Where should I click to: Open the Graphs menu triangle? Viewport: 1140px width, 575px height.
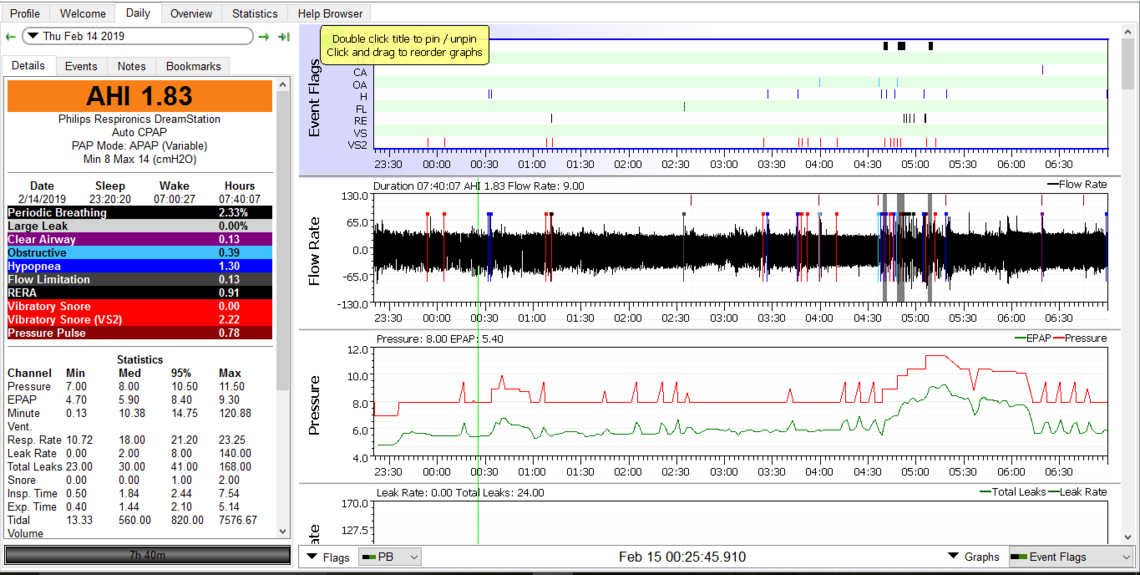pos(955,557)
